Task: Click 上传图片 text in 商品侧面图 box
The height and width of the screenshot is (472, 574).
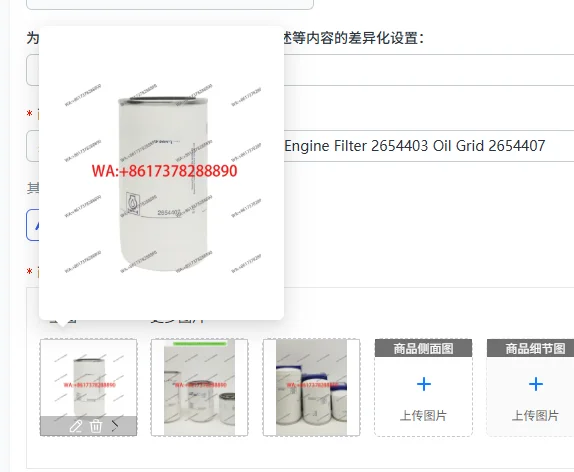Action: [423, 416]
